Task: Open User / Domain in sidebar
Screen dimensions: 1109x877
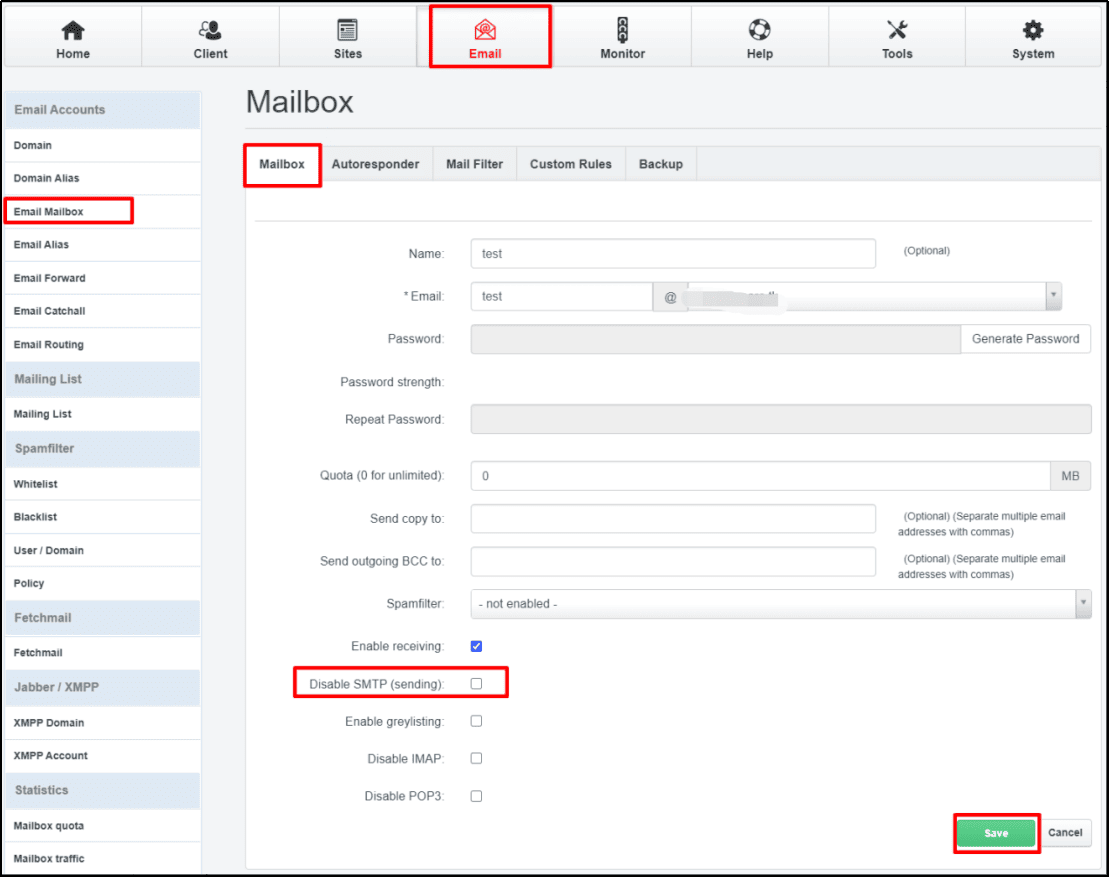Action: (103, 550)
